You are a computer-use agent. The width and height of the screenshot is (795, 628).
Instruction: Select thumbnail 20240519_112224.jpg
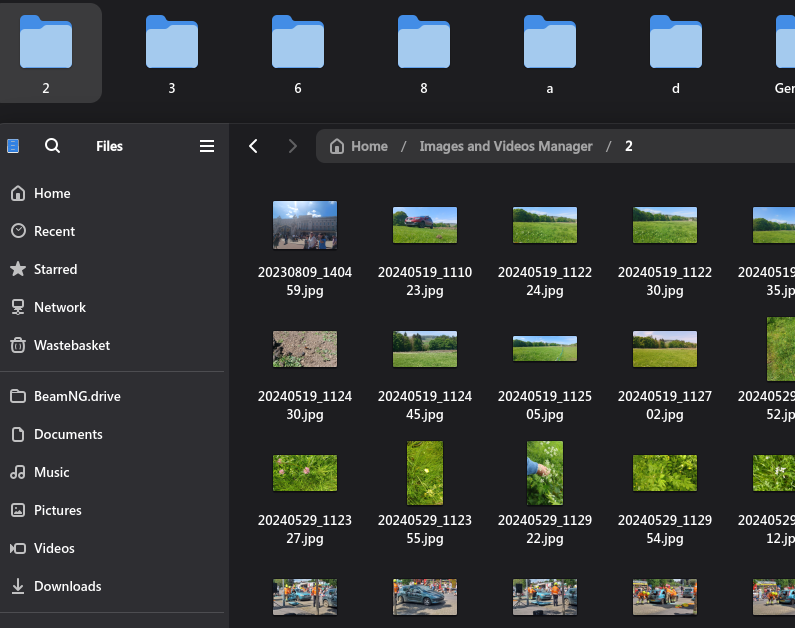[x=545, y=225]
